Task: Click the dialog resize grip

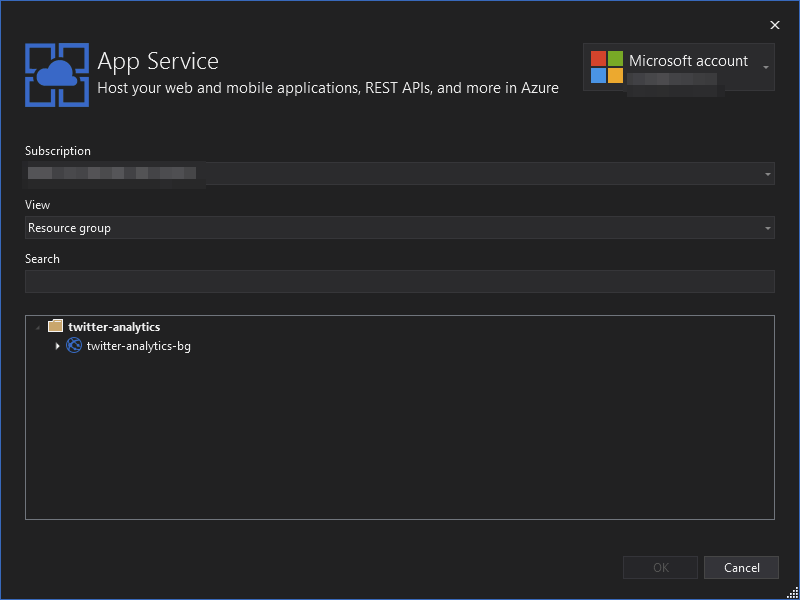Action: click(x=792, y=592)
